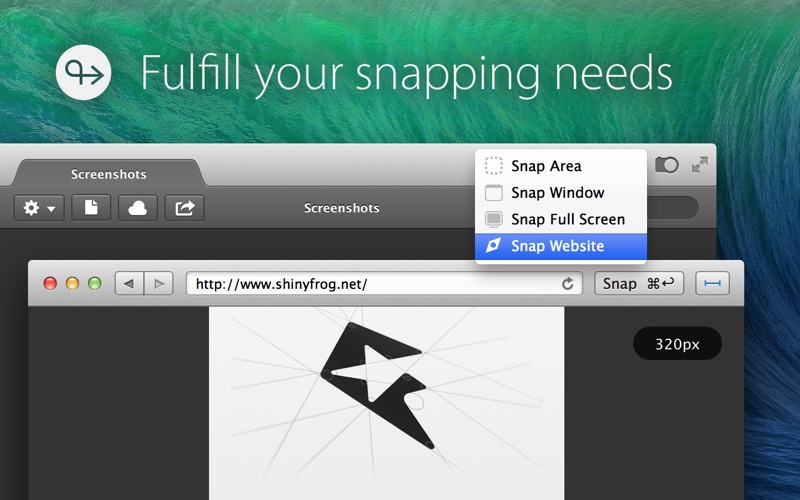Close the website snap window (red button)
This screenshot has width=800, height=500.
[50, 283]
